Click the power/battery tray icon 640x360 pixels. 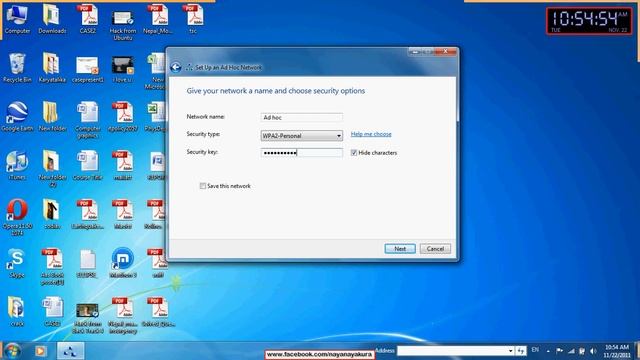(x=582, y=351)
